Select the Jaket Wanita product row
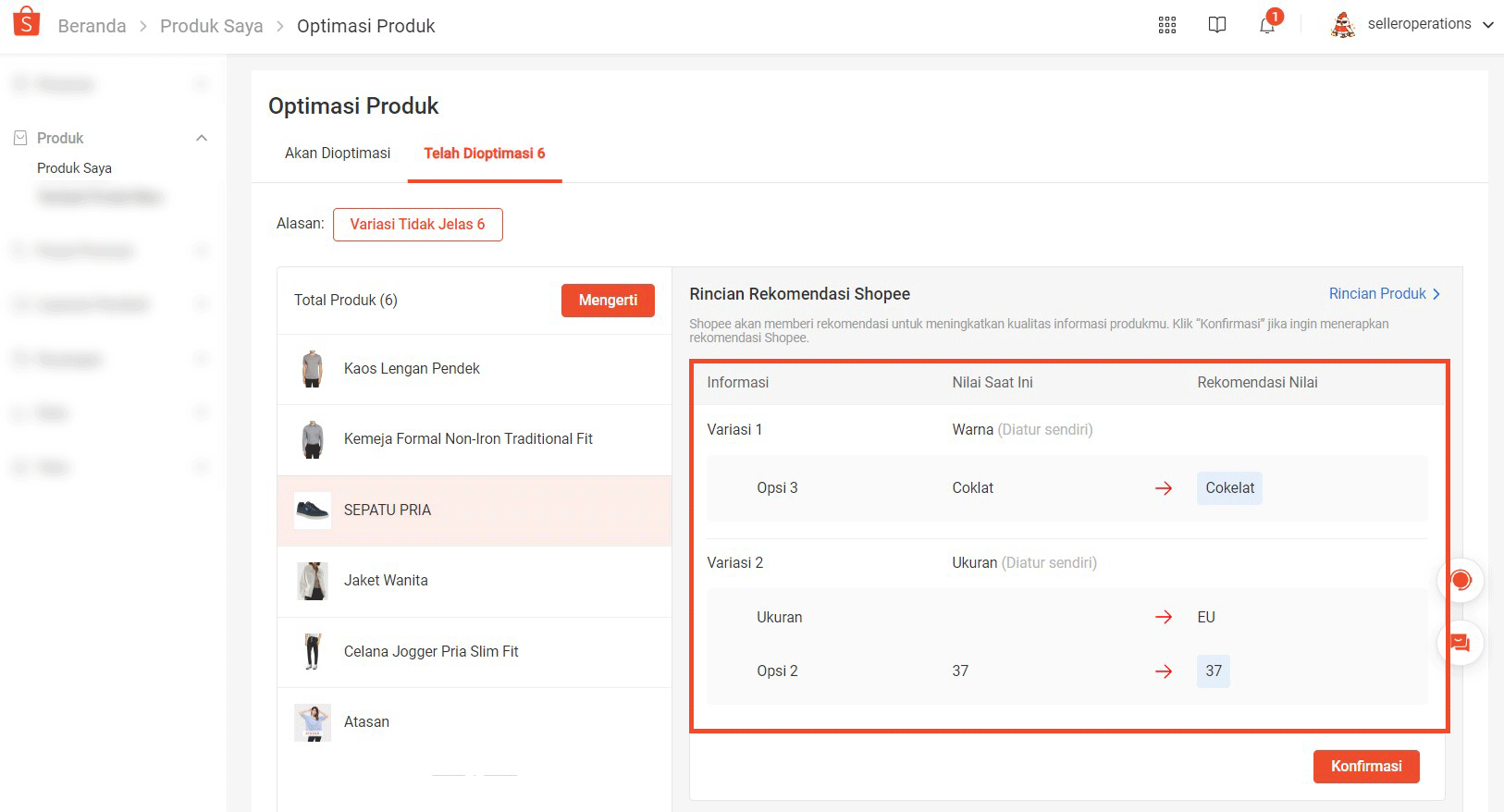The width and height of the screenshot is (1504, 812). click(x=474, y=581)
